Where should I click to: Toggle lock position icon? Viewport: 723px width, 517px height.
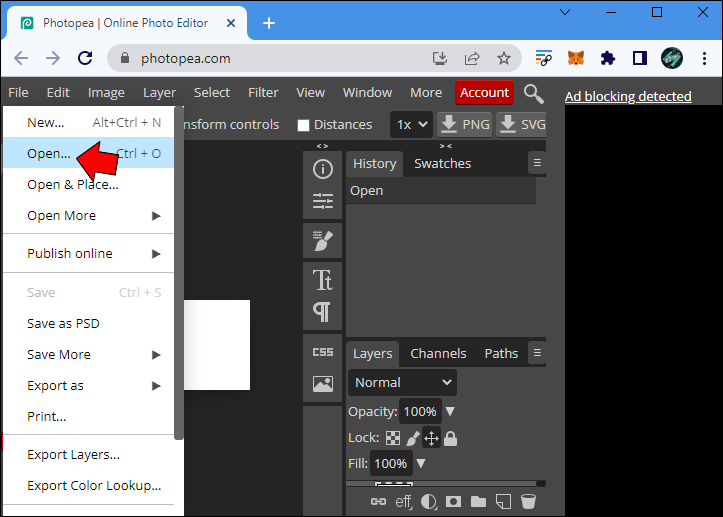pyautogui.click(x=432, y=438)
